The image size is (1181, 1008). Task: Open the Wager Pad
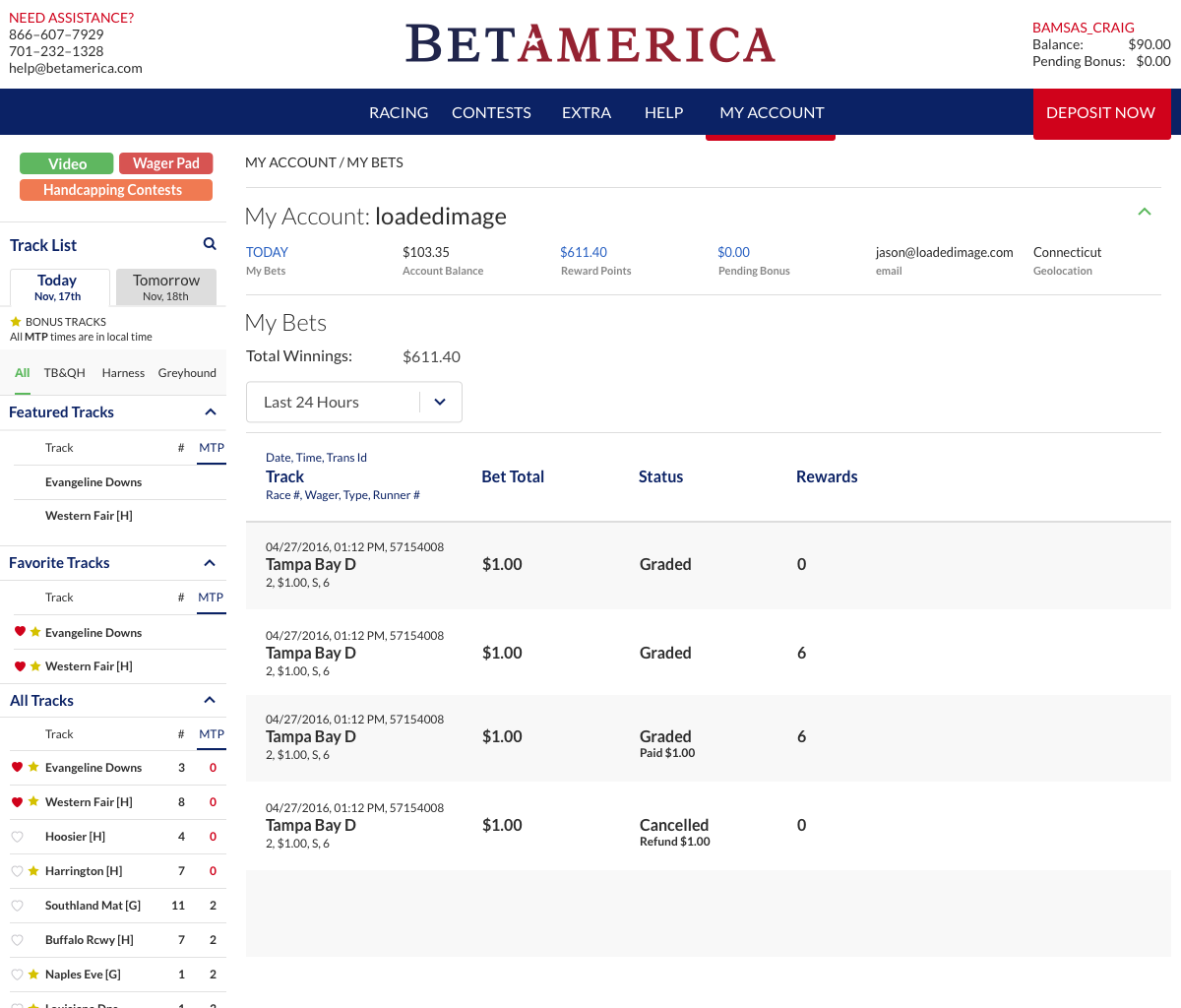166,163
